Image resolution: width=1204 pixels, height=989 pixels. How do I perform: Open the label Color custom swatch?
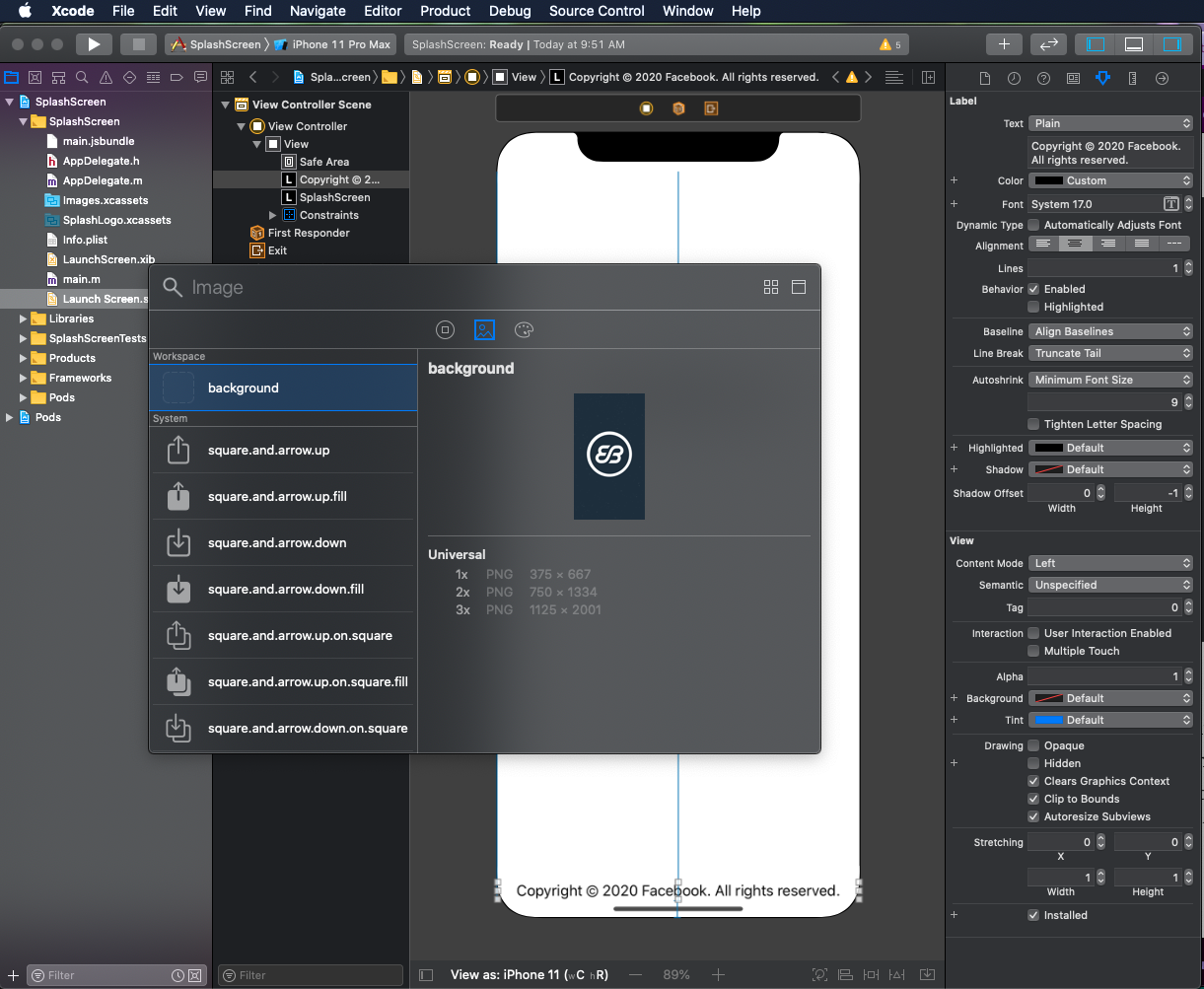coord(1048,180)
